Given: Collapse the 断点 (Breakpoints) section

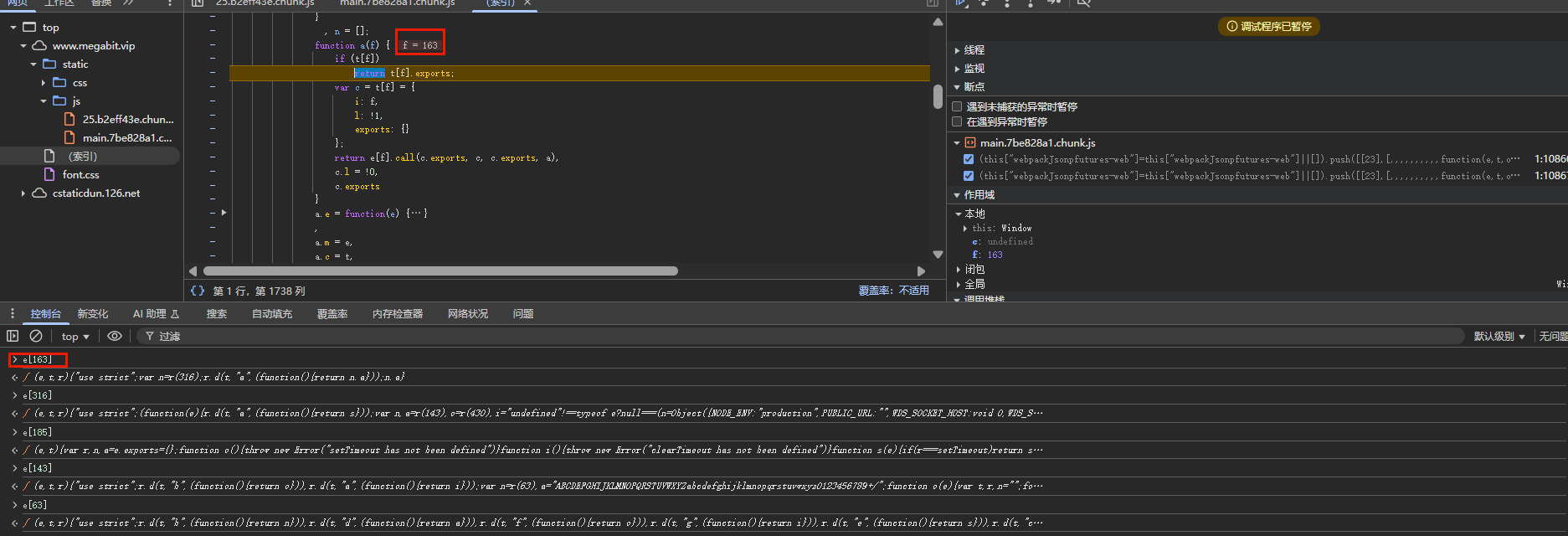Looking at the screenshot, I should point(958,87).
